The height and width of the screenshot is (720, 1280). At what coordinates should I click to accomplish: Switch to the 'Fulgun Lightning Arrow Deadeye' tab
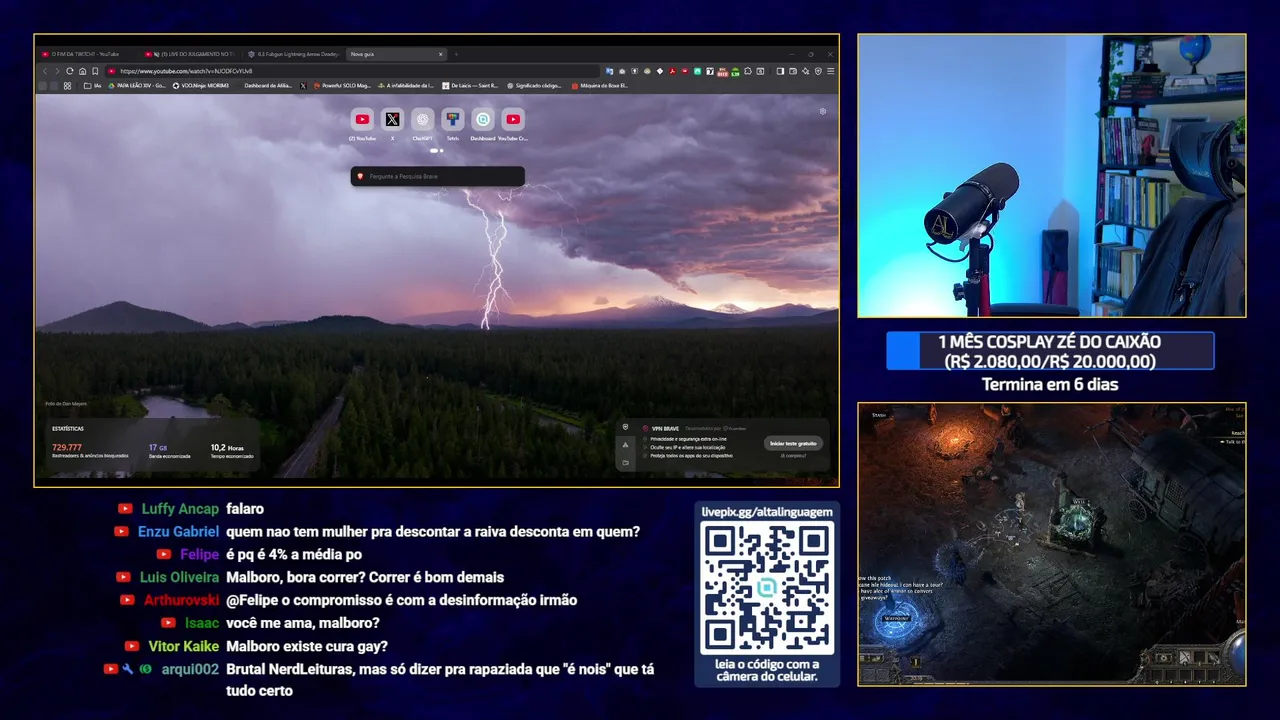(296, 54)
